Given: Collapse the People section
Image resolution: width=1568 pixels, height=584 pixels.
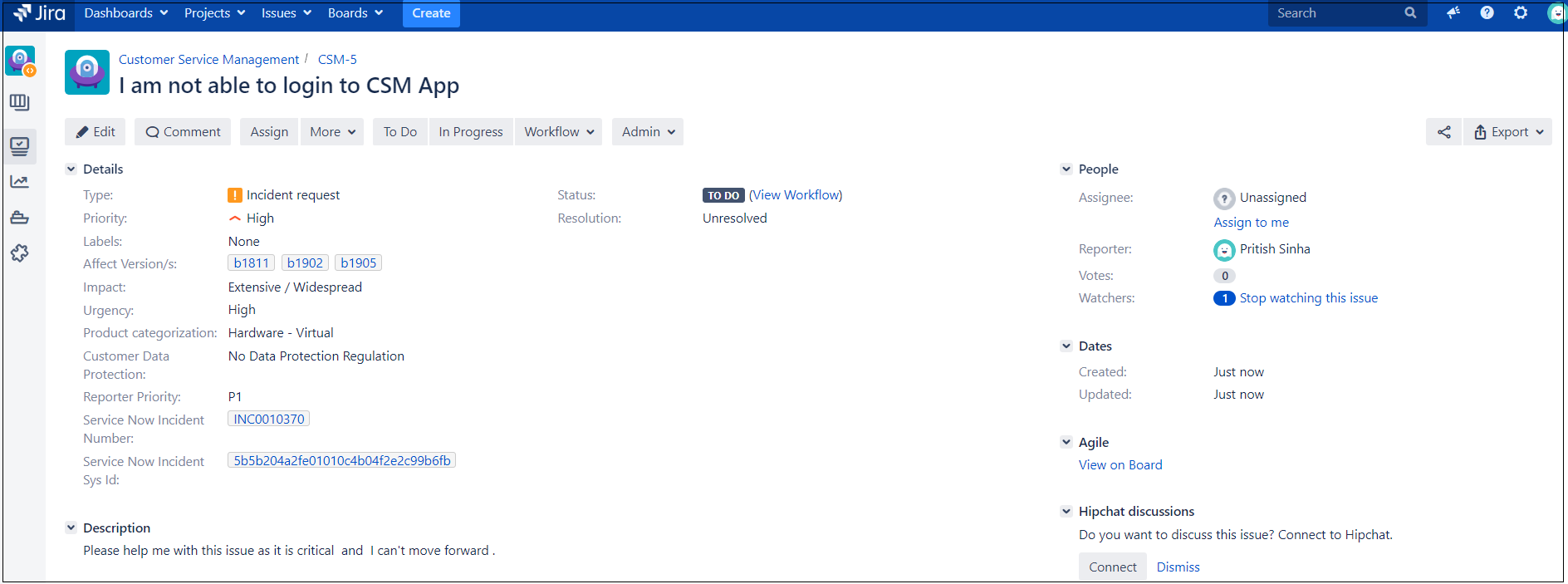Looking at the screenshot, I should [1066, 169].
